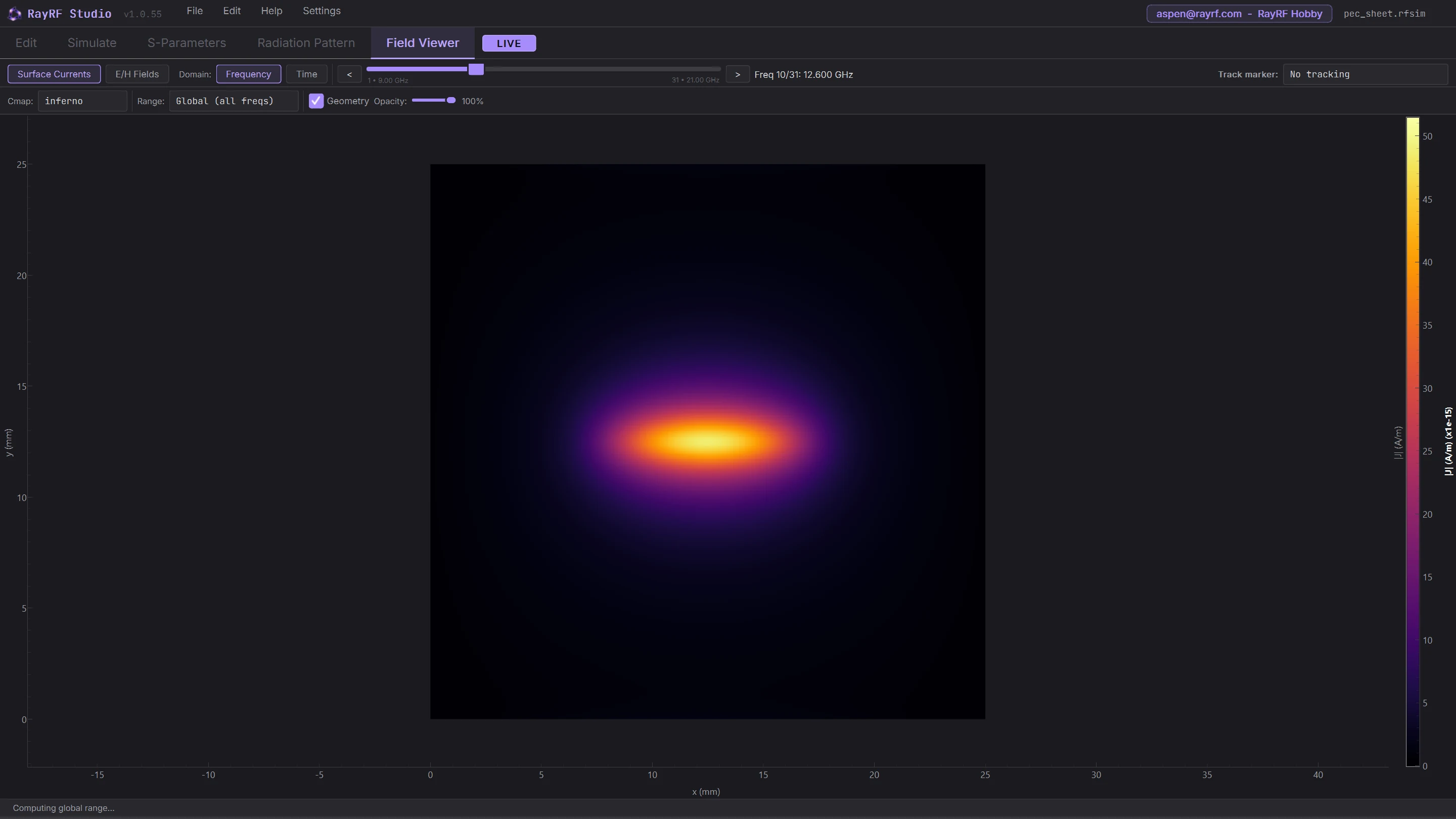The image size is (1456, 819).
Task: Open the Settings menu
Action: coord(322,11)
